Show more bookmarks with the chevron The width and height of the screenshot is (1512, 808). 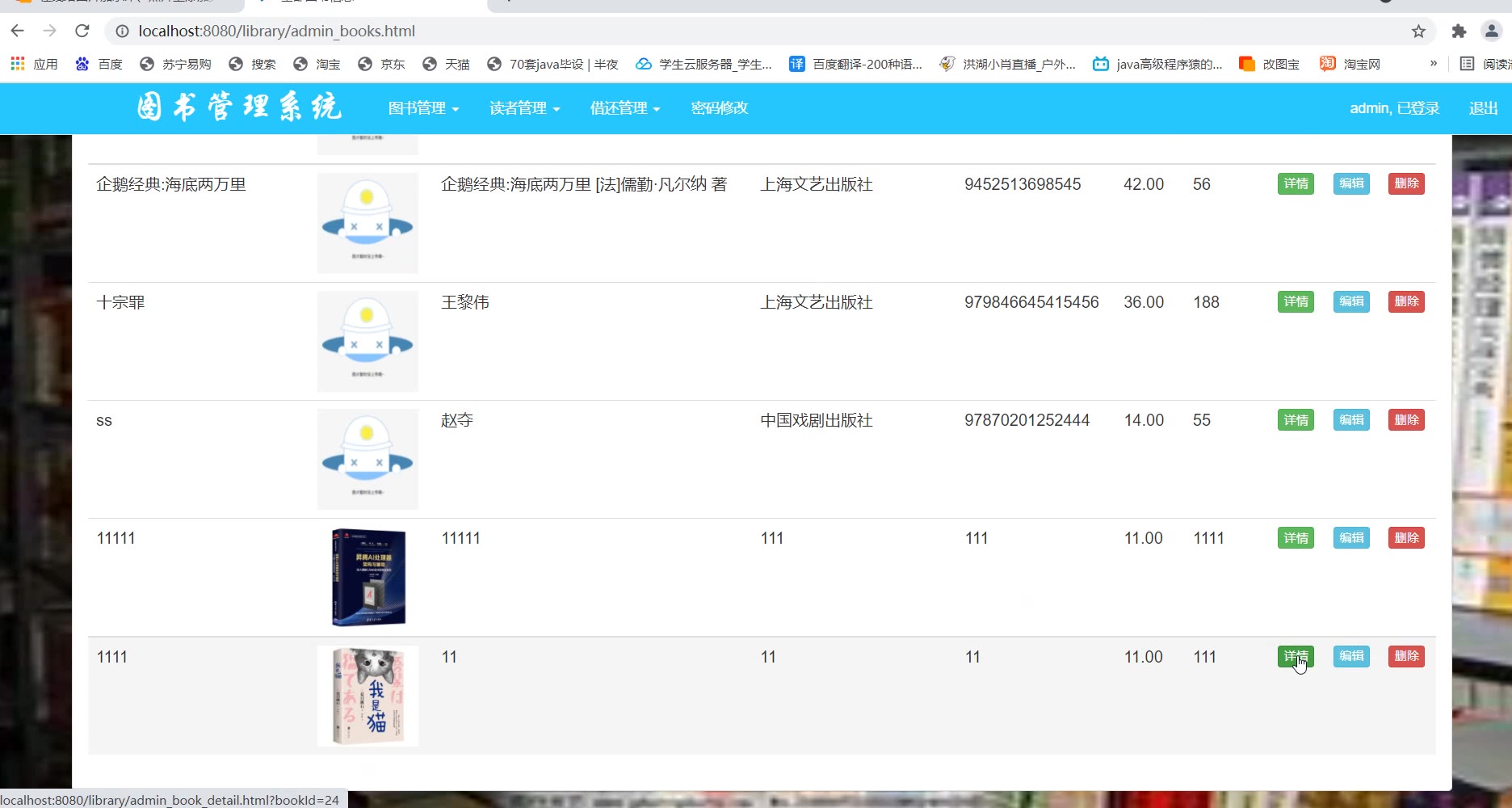point(1434,63)
